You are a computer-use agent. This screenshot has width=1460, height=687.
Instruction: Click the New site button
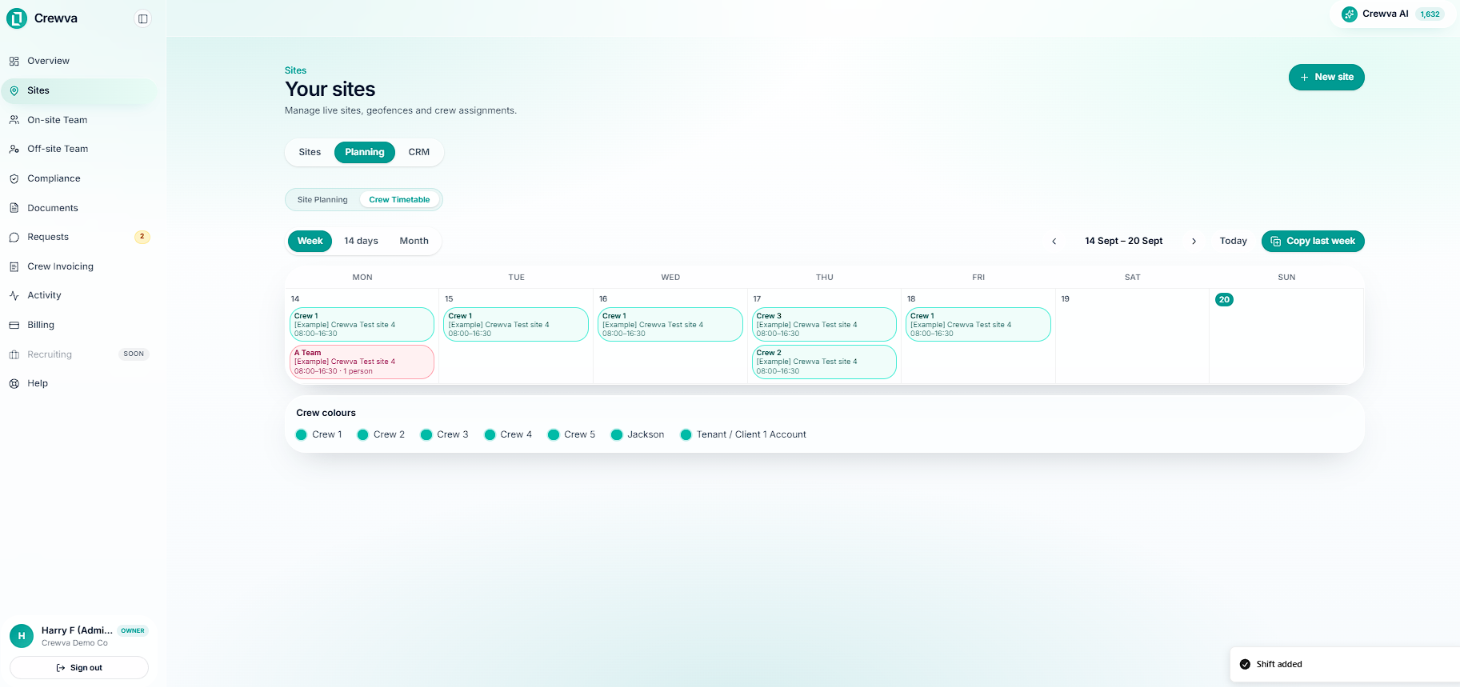click(x=1326, y=77)
